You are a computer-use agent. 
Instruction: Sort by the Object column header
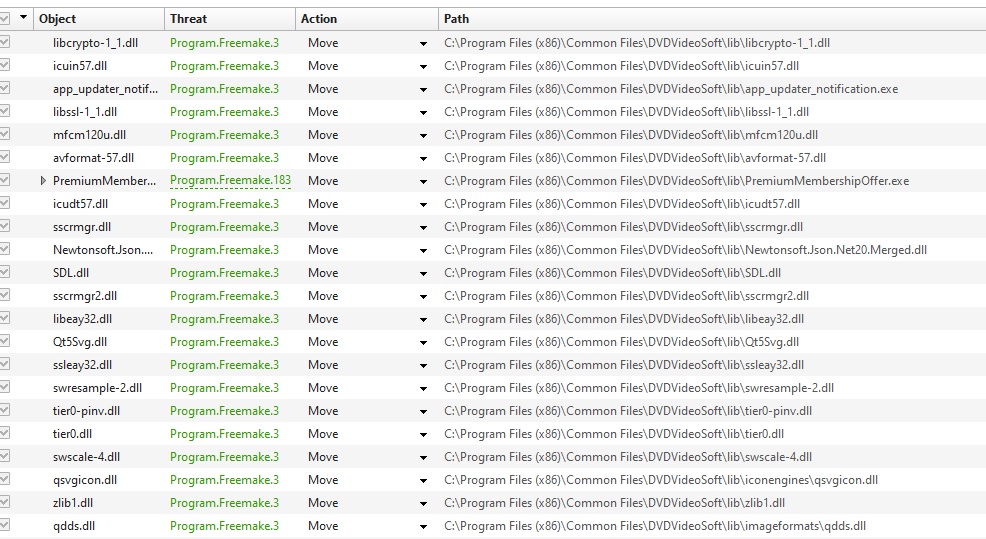(x=98, y=18)
